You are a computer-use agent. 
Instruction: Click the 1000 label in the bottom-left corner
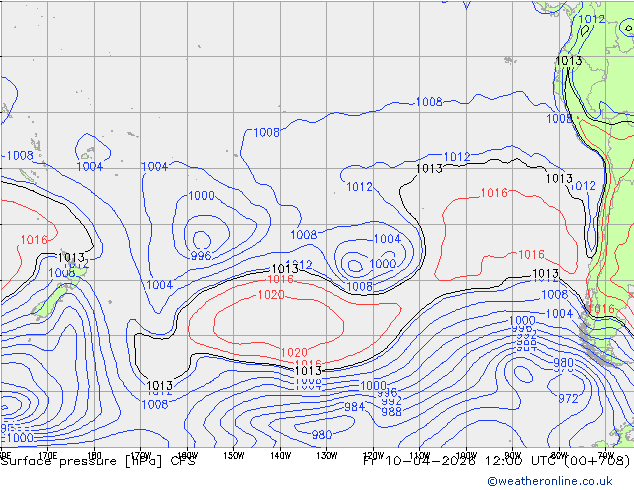(20, 437)
